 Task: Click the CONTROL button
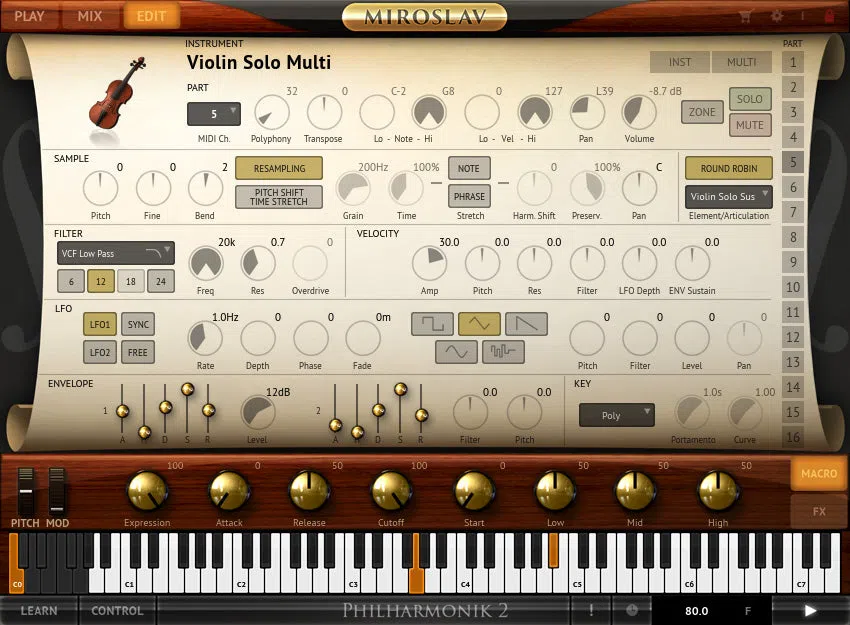point(117,610)
